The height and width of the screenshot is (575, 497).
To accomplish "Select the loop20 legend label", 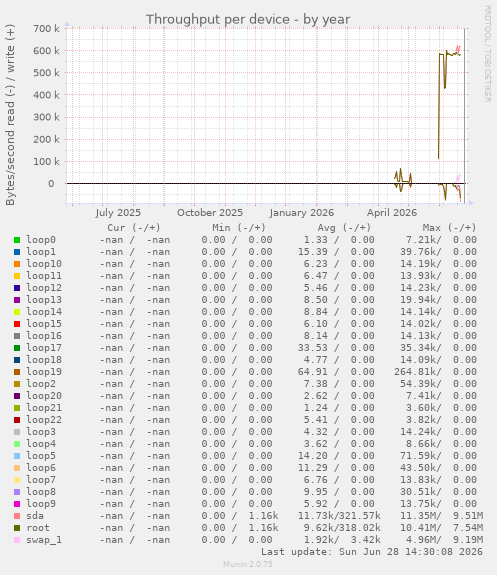I will (x=44, y=396).
